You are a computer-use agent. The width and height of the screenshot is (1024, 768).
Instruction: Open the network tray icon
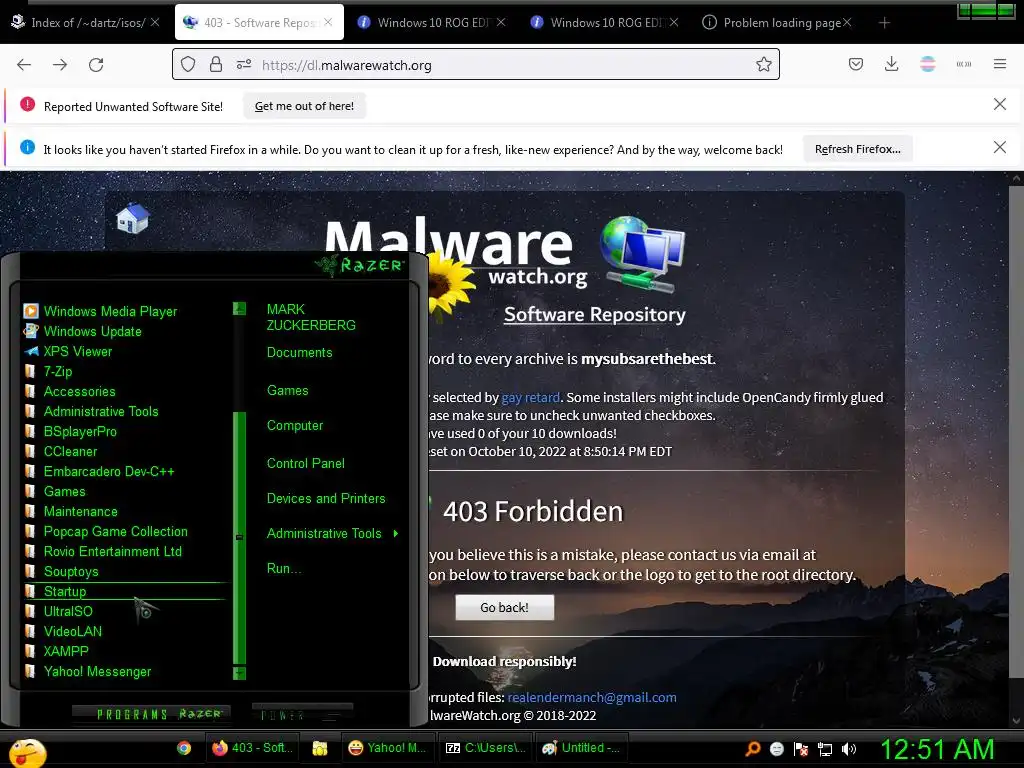825,749
